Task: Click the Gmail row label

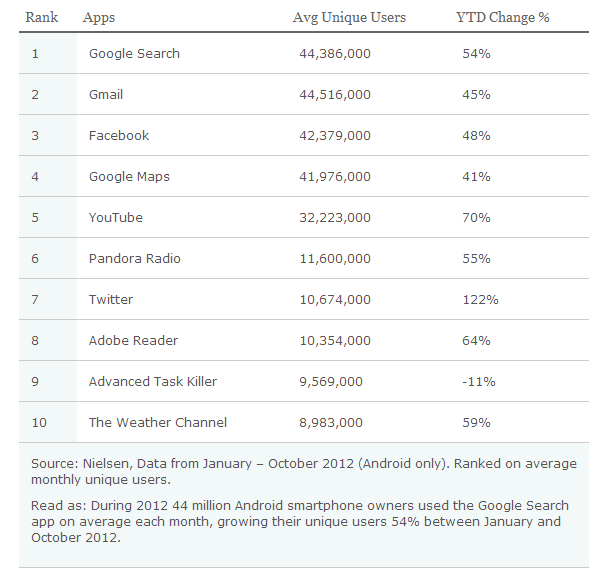Action: [106, 94]
